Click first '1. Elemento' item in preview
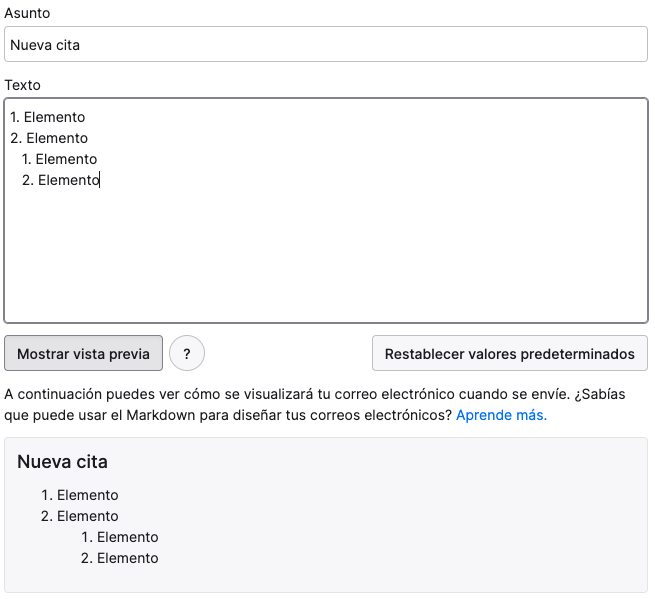The image size is (655, 599). pos(79,495)
